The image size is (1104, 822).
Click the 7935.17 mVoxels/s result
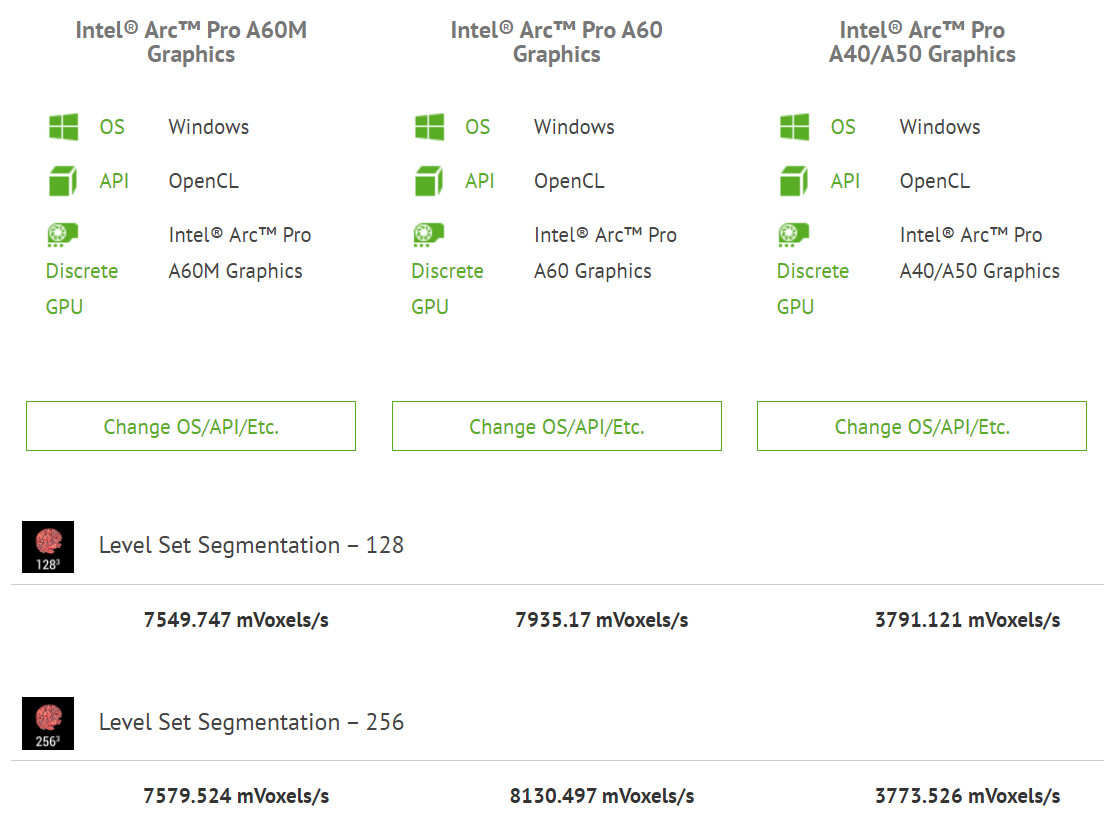point(601,620)
